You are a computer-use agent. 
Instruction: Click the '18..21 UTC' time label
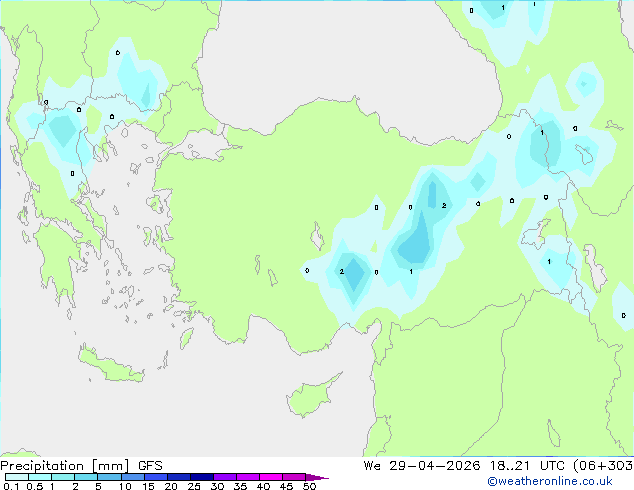[528, 465]
